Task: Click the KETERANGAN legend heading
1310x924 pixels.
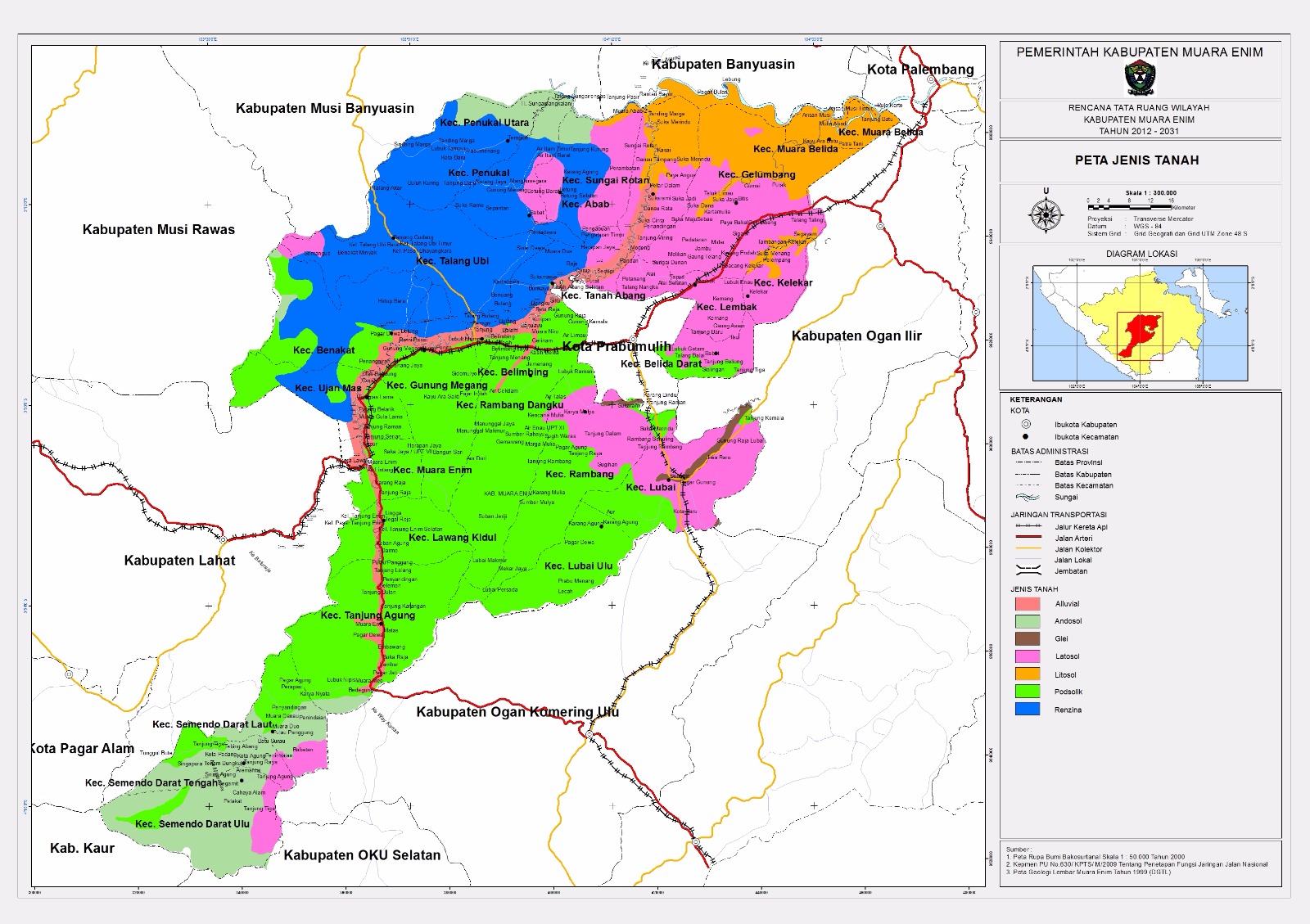Action: tap(1036, 399)
